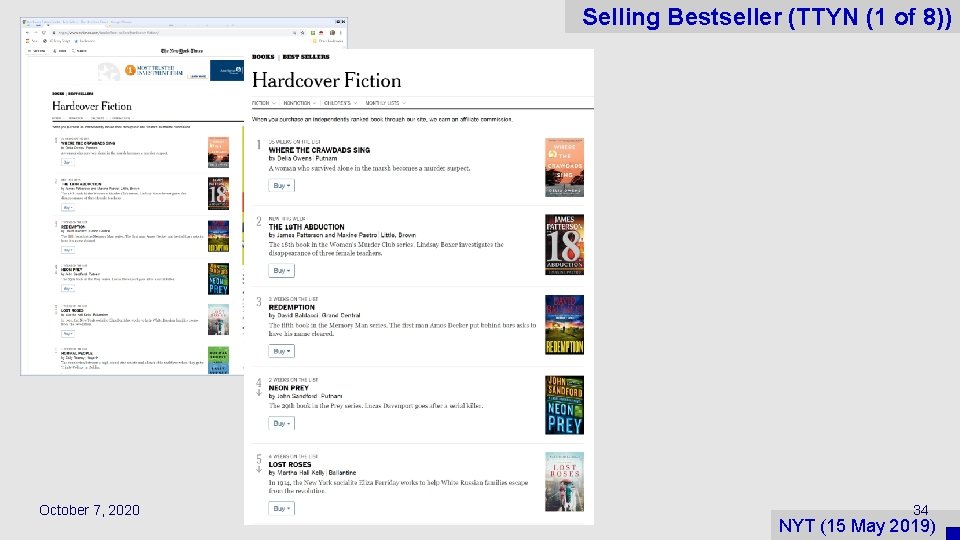Click the Neon Prey cover in small browser window
960x540 pixels.
[x=218, y=279]
